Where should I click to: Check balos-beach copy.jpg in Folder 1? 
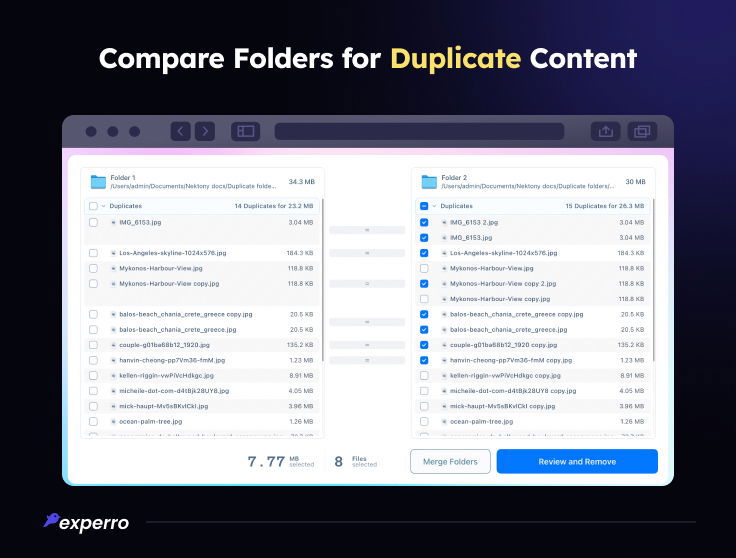point(93,314)
